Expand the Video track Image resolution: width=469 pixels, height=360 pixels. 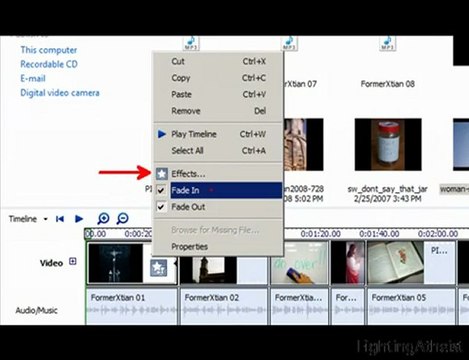pos(73,261)
